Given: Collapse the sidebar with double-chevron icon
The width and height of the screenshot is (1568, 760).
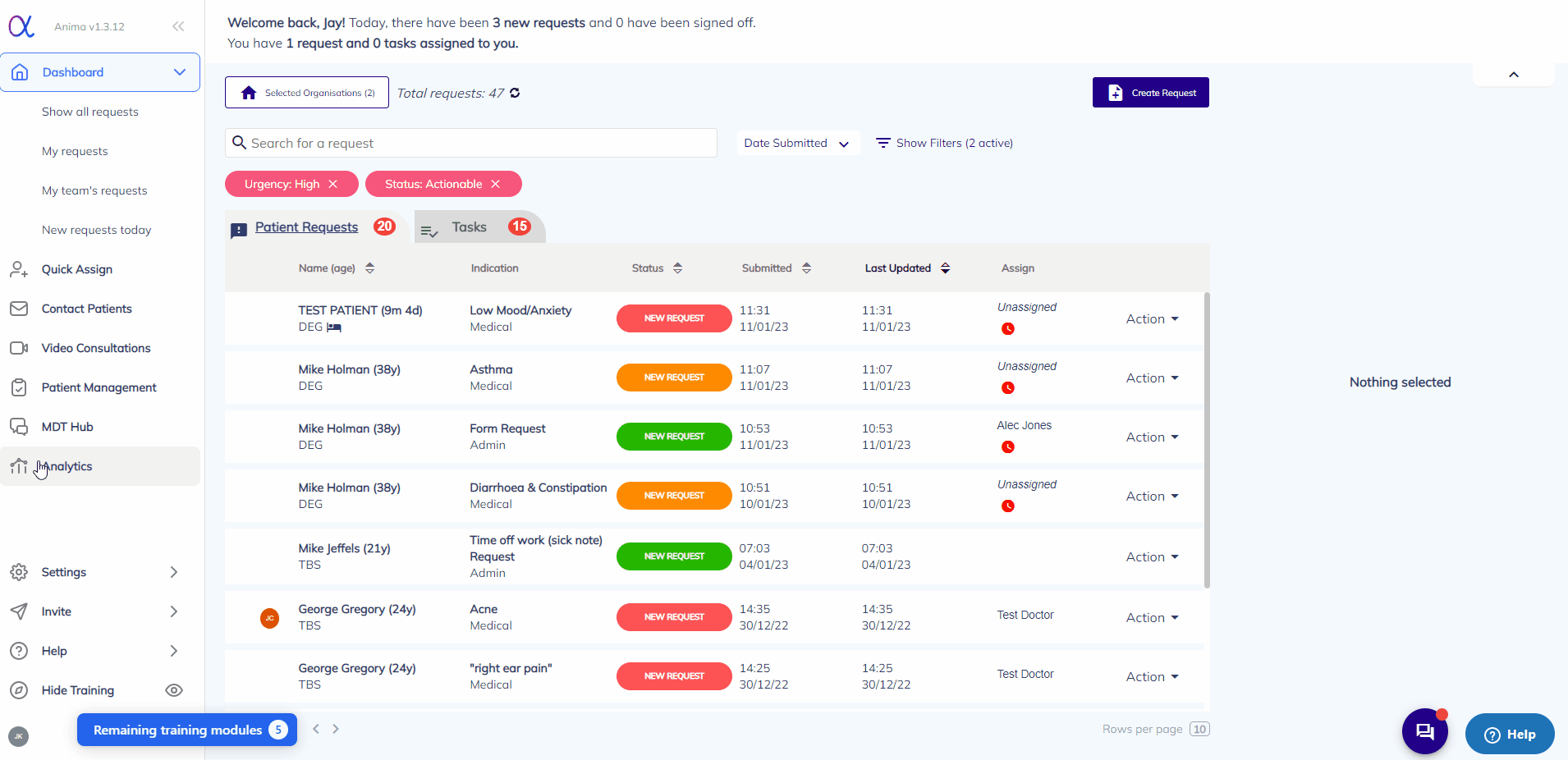Looking at the screenshot, I should (178, 26).
